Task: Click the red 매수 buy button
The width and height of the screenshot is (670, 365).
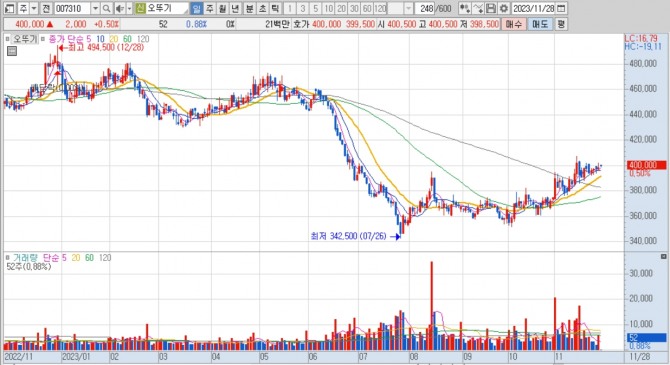Action: [x=514, y=24]
